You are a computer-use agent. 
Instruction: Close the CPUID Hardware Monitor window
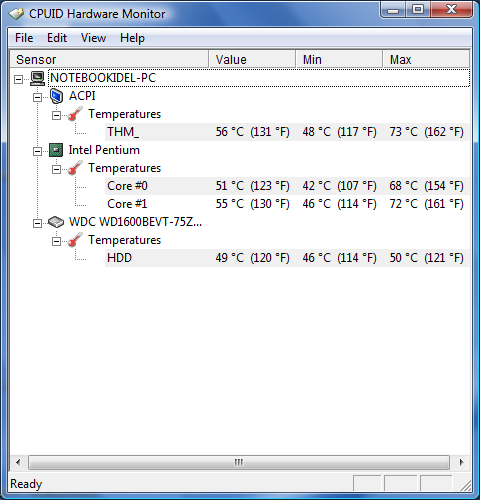tap(452, 9)
